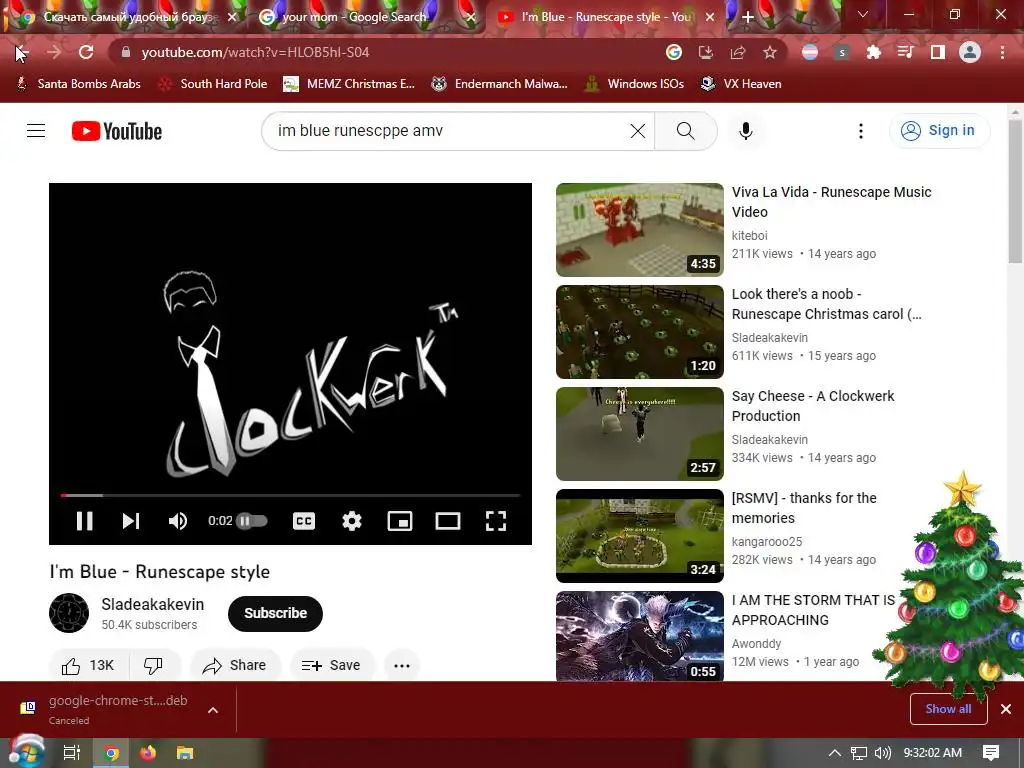This screenshot has height=768, width=1024.
Task: Mute the video volume speaker icon
Action: point(178,521)
